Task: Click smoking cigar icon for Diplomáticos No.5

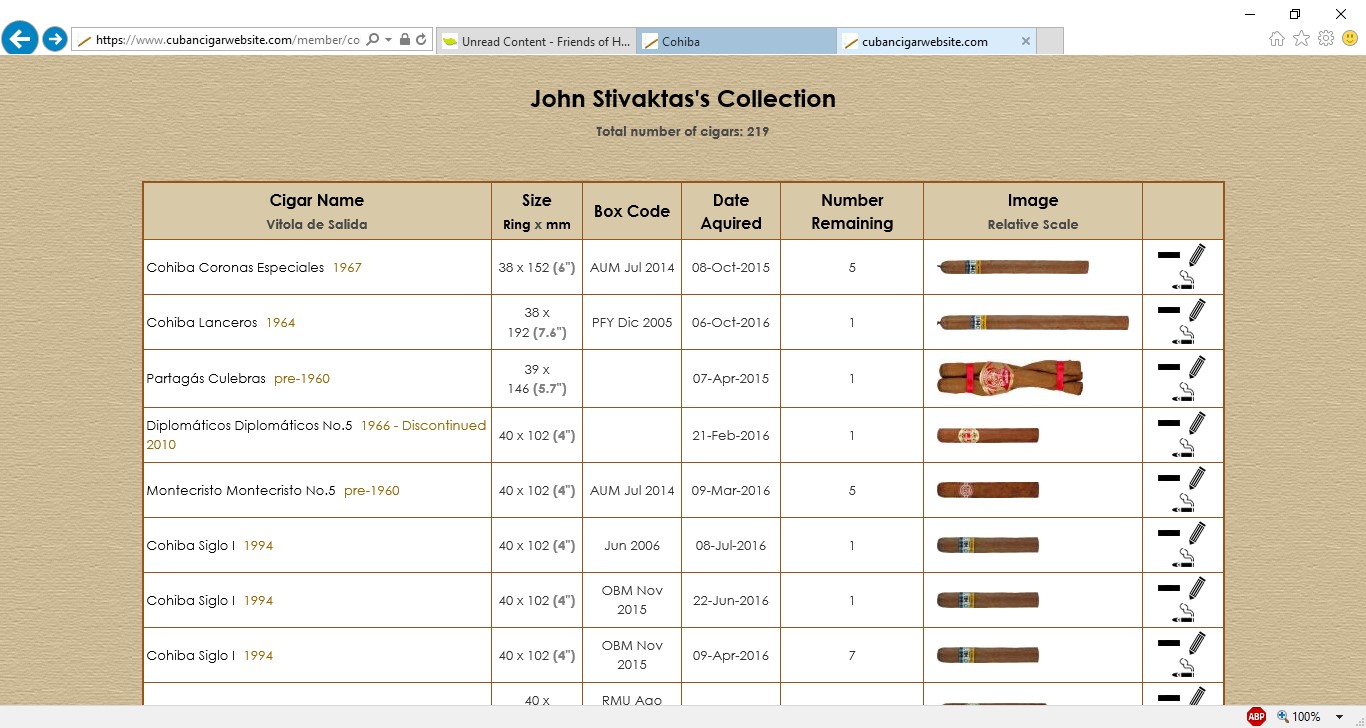Action: coord(1184,448)
